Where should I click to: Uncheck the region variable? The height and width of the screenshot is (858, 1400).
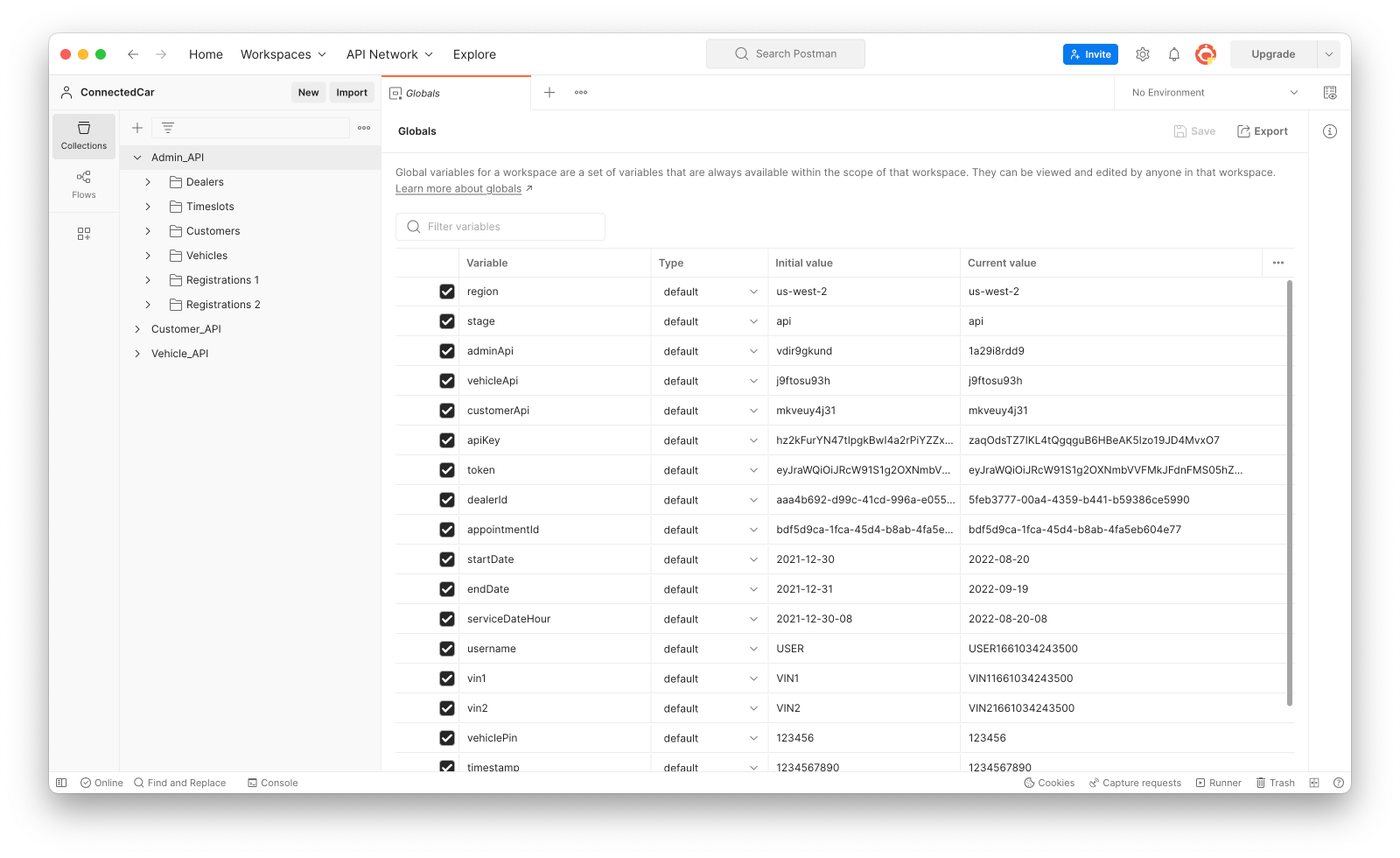447,292
